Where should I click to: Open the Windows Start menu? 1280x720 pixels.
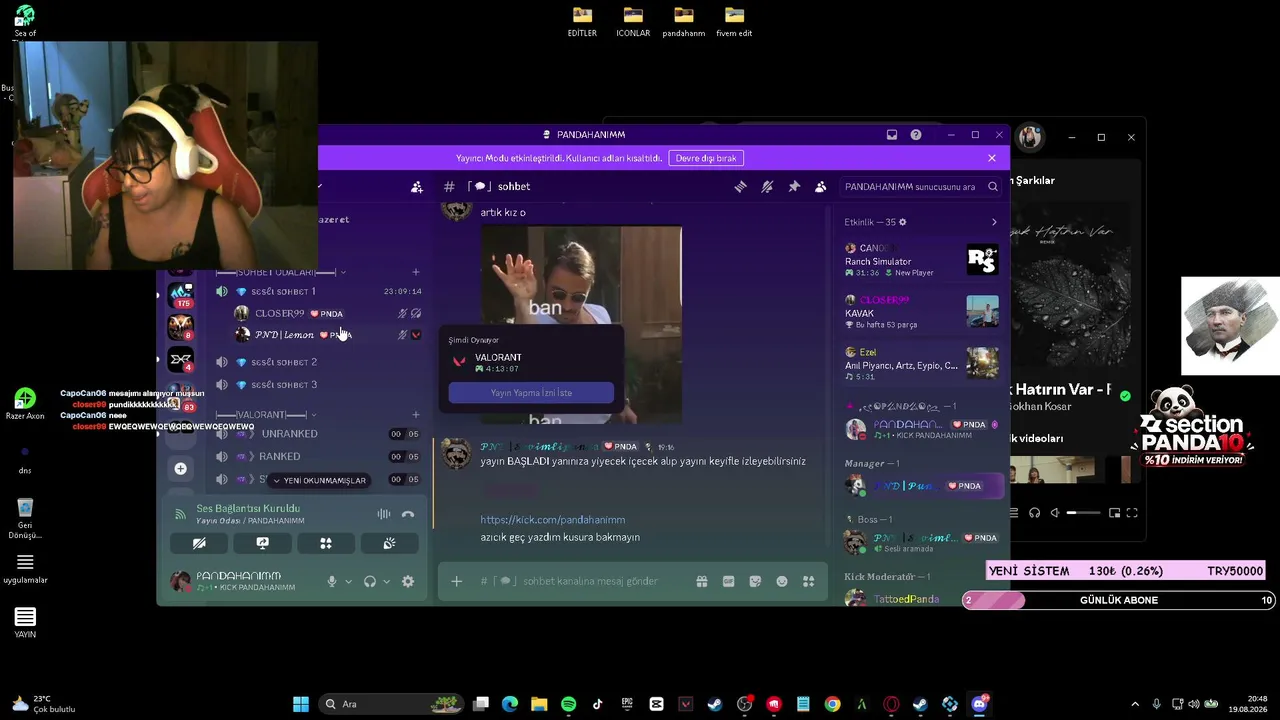click(x=300, y=704)
